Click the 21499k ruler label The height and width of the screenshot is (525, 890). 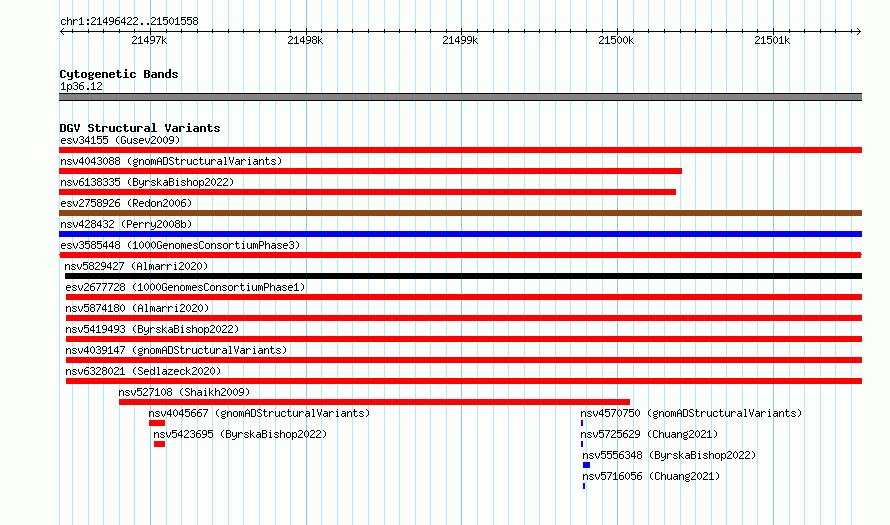pyautogui.click(x=460, y=40)
